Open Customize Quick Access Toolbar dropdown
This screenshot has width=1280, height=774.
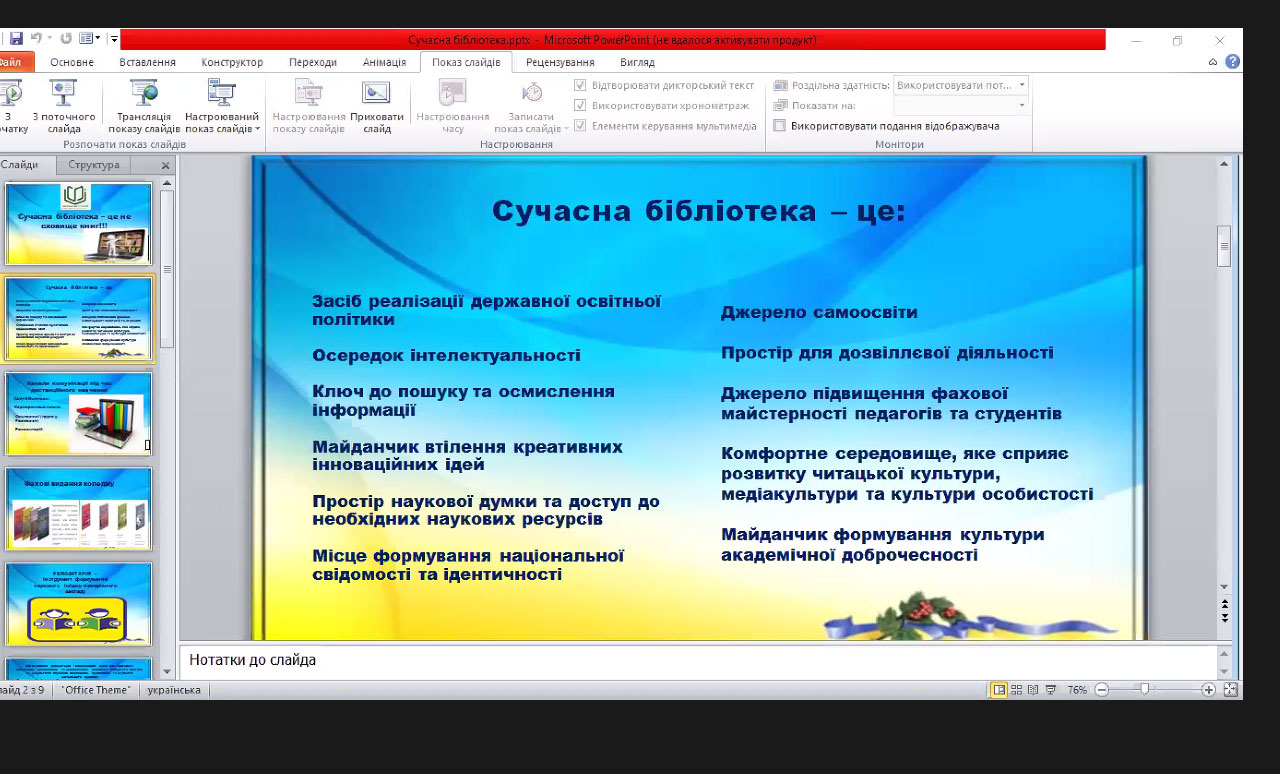tap(115, 39)
